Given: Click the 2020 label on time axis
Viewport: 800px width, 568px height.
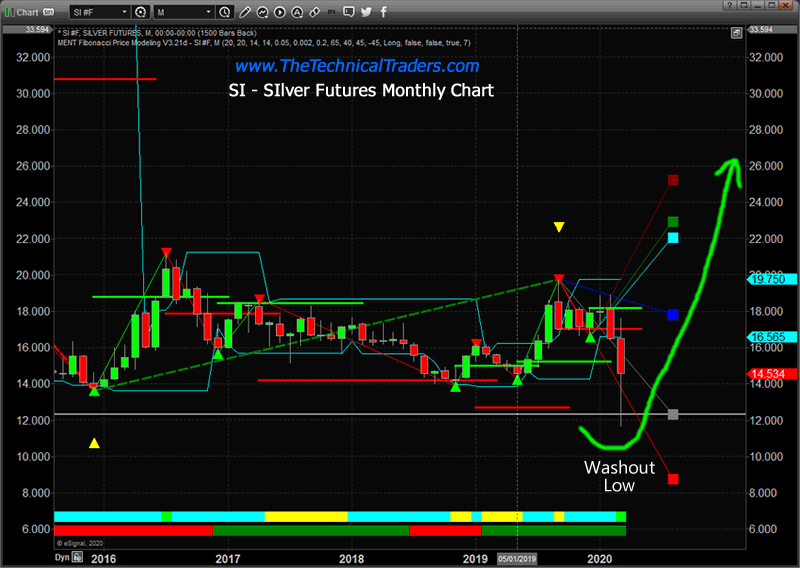Looking at the screenshot, I should (x=599, y=559).
